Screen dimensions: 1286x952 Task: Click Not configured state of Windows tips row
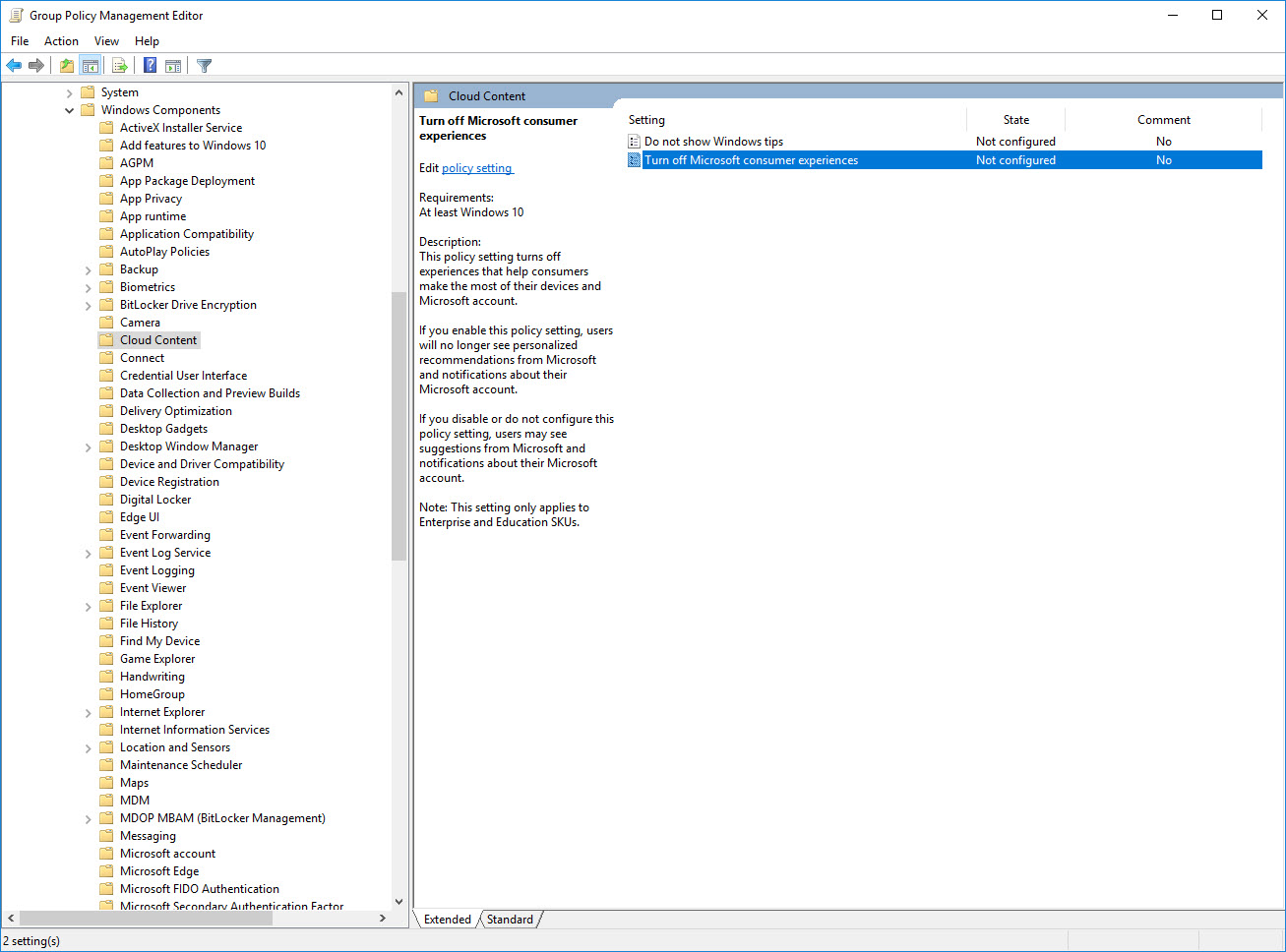point(1015,142)
